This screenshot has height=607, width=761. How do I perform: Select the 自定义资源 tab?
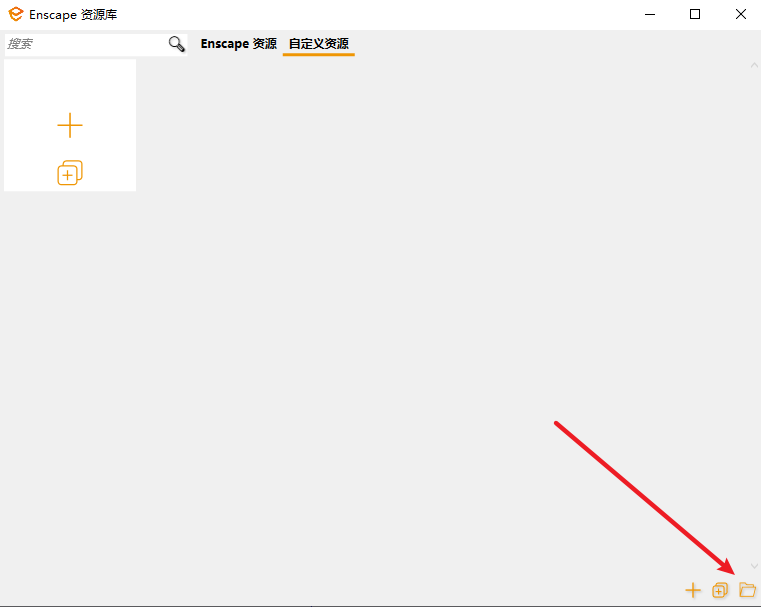[x=318, y=44]
